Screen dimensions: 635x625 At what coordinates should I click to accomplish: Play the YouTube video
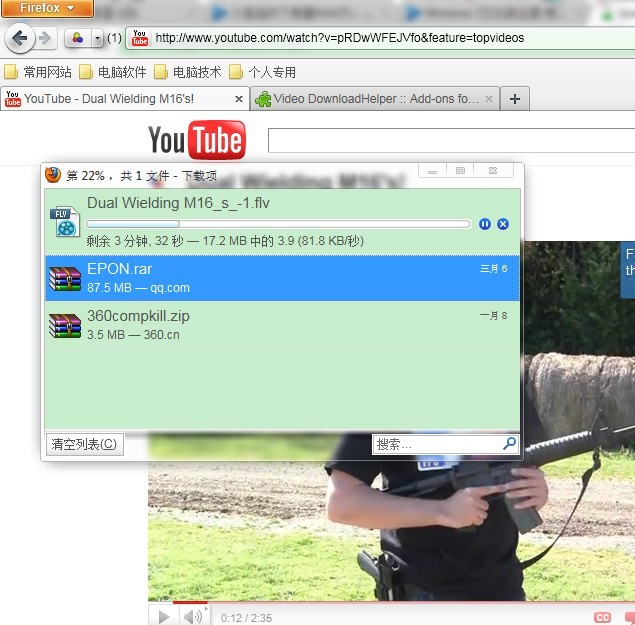[x=164, y=617]
